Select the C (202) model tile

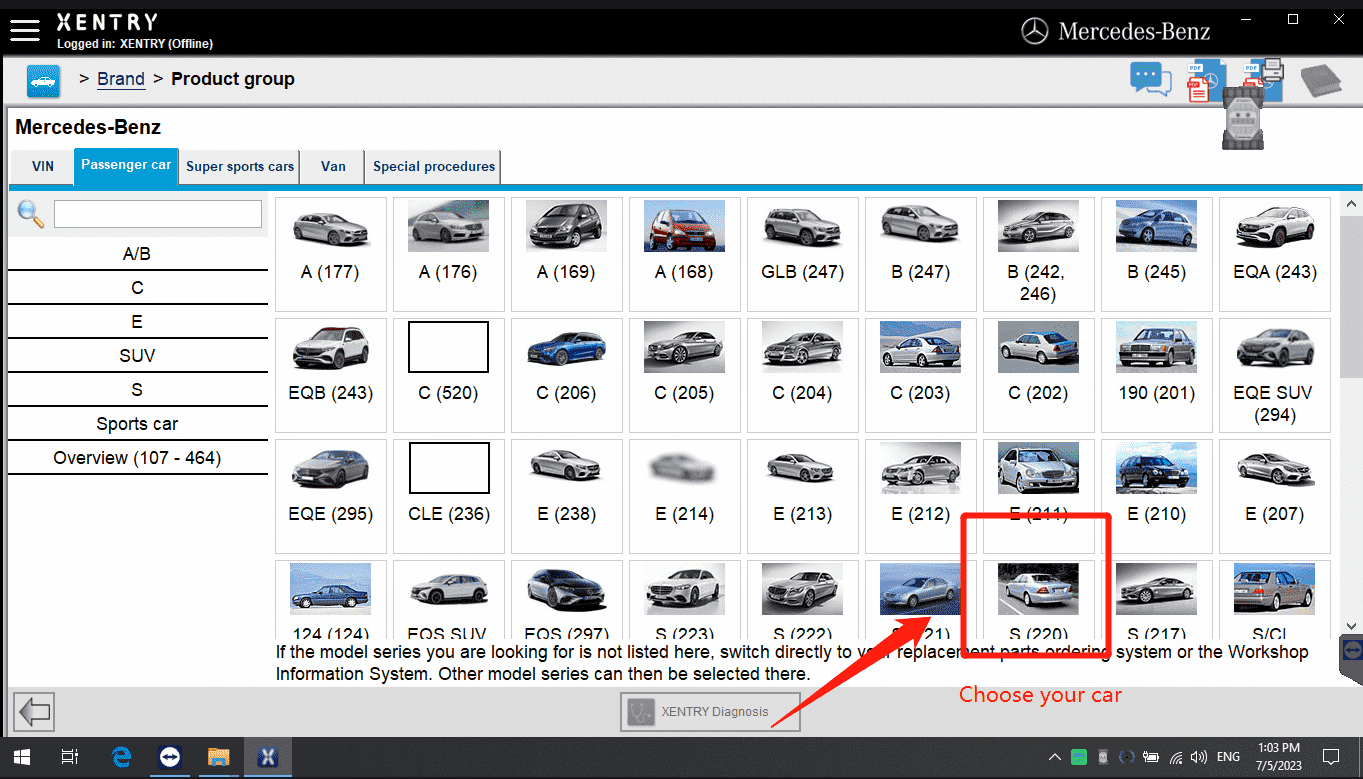1038,375
